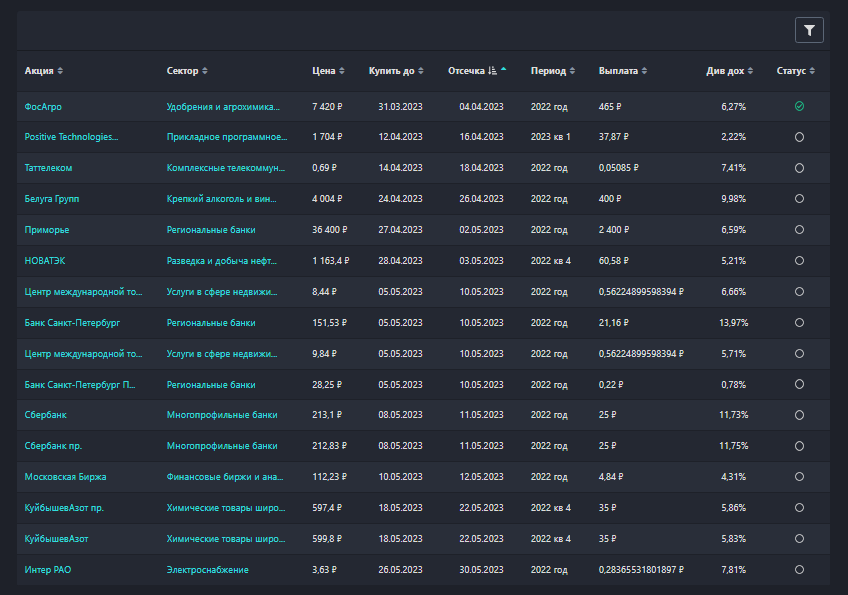The width and height of the screenshot is (848, 595).
Task: Click the green check status for ФосАгро
Action: click(x=799, y=107)
